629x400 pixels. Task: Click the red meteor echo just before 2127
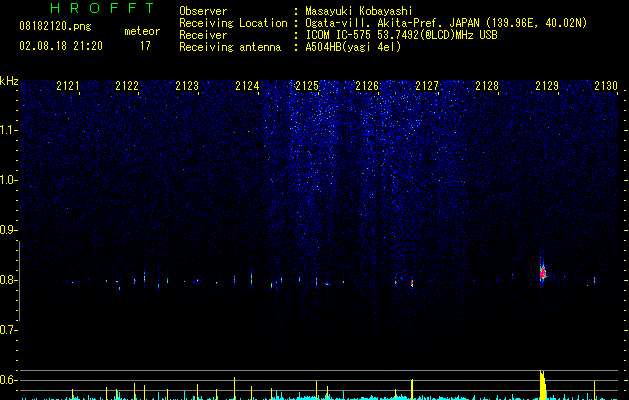click(x=412, y=282)
